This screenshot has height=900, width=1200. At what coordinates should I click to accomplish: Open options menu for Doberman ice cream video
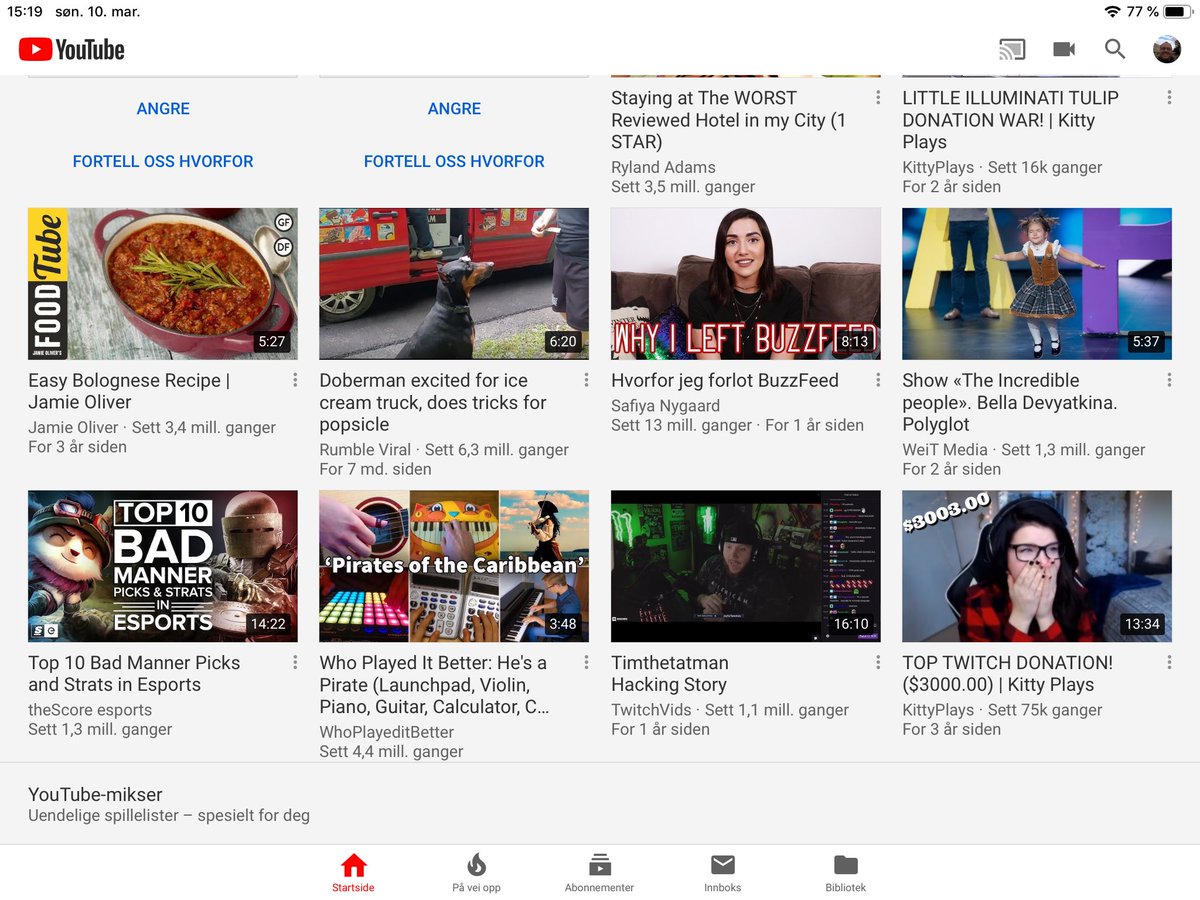coord(586,380)
